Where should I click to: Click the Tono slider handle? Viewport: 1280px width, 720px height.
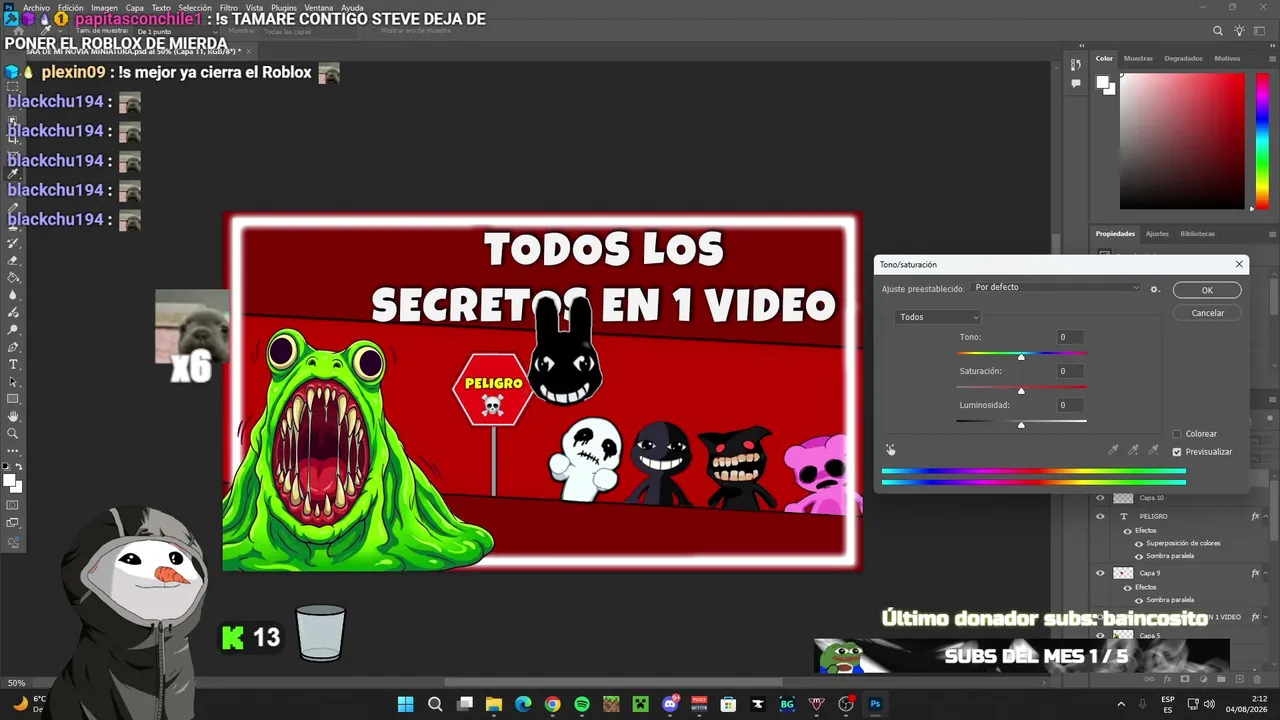[1021, 356]
